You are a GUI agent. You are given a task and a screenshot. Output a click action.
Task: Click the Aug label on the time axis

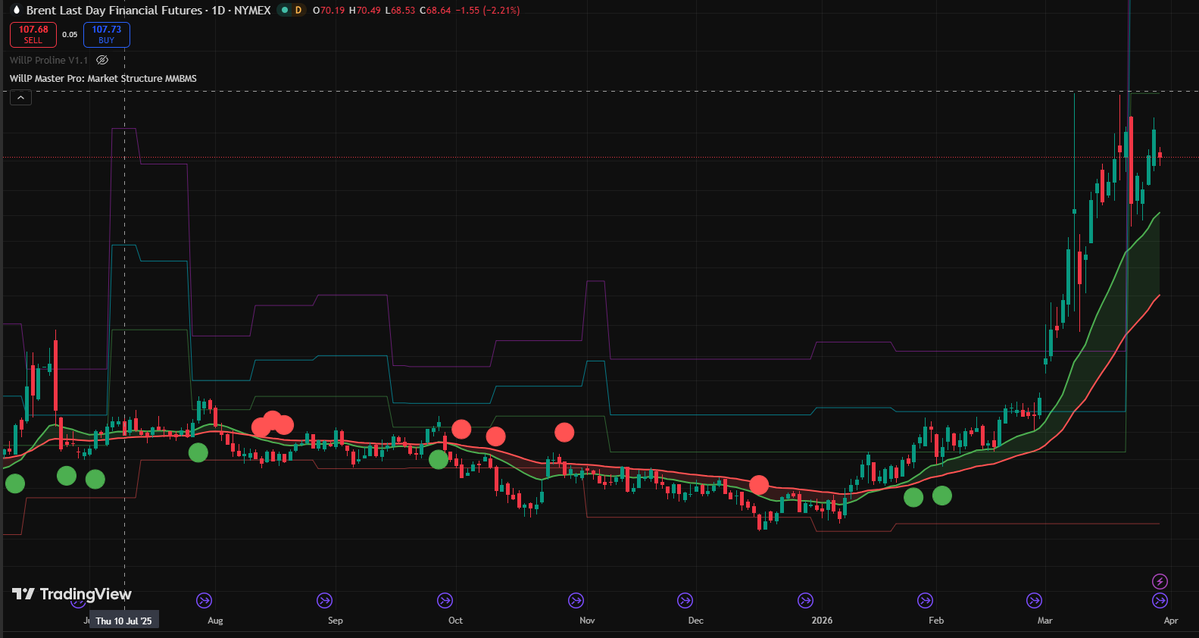(x=216, y=620)
